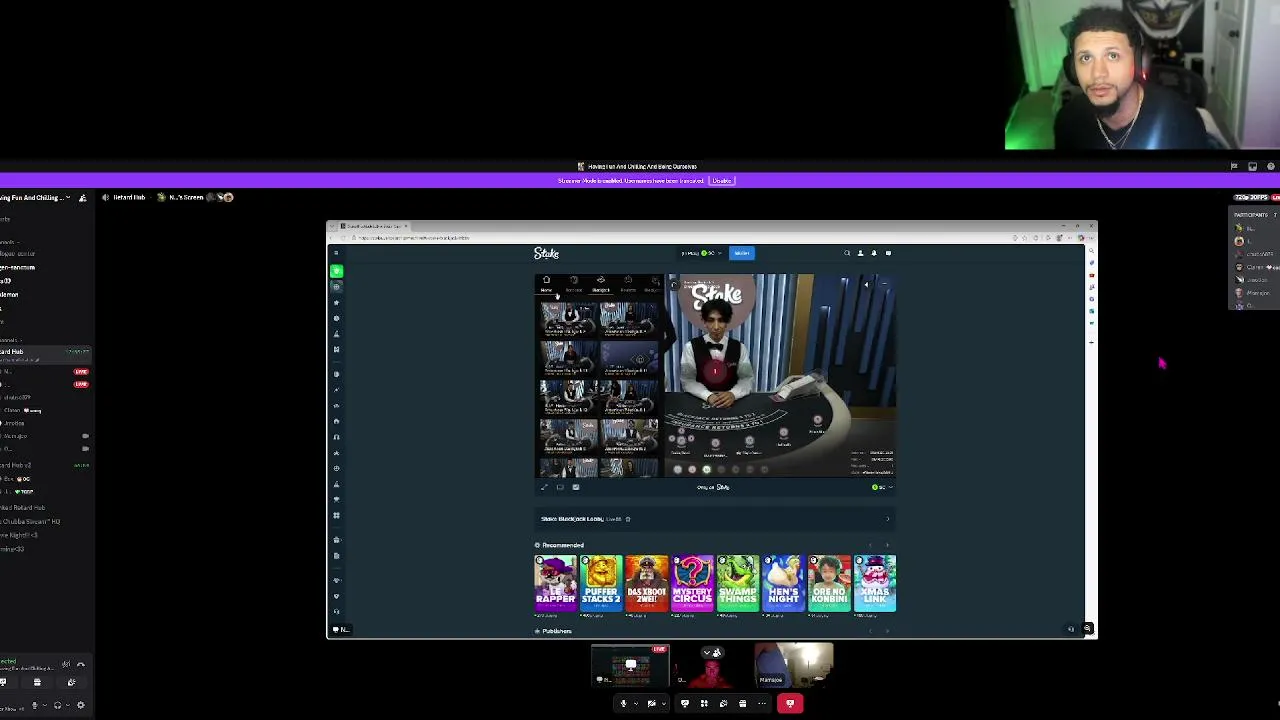Collapse participants strip with chevron button

pos(711,653)
